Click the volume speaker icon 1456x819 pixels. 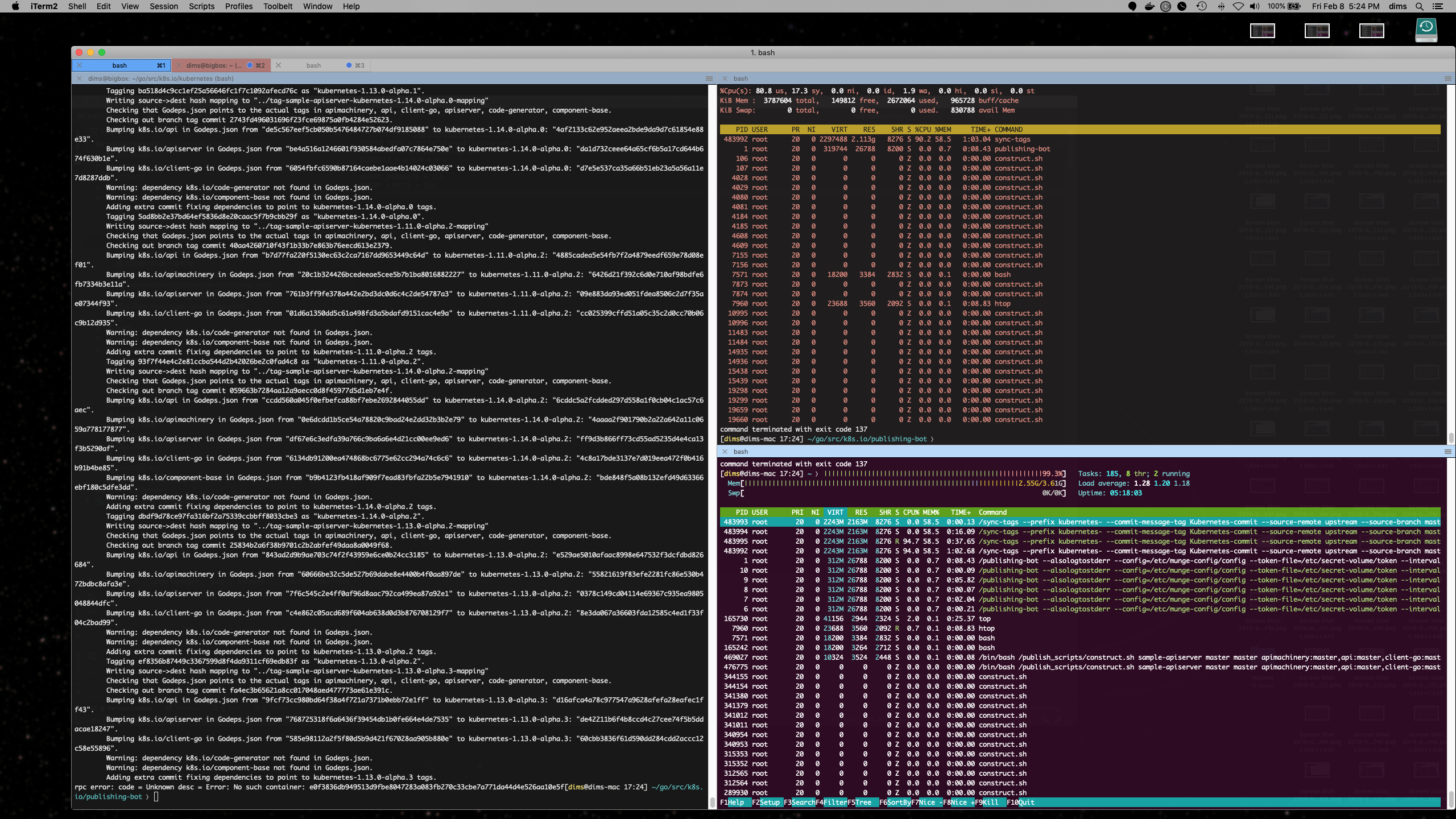point(1255,6)
